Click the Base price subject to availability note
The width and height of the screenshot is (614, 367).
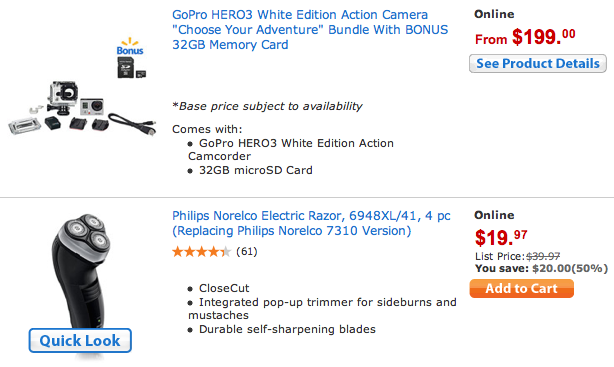[x=267, y=106]
